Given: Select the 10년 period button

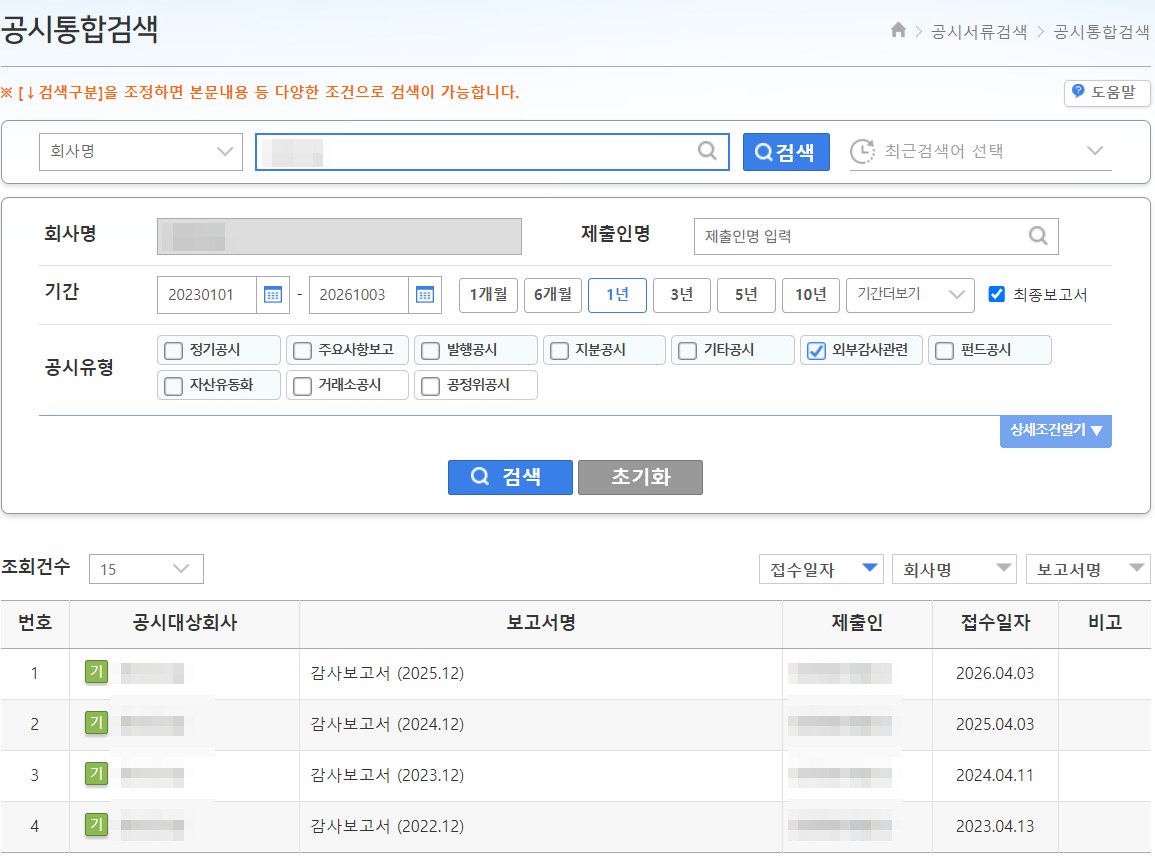Looking at the screenshot, I should tap(811, 295).
